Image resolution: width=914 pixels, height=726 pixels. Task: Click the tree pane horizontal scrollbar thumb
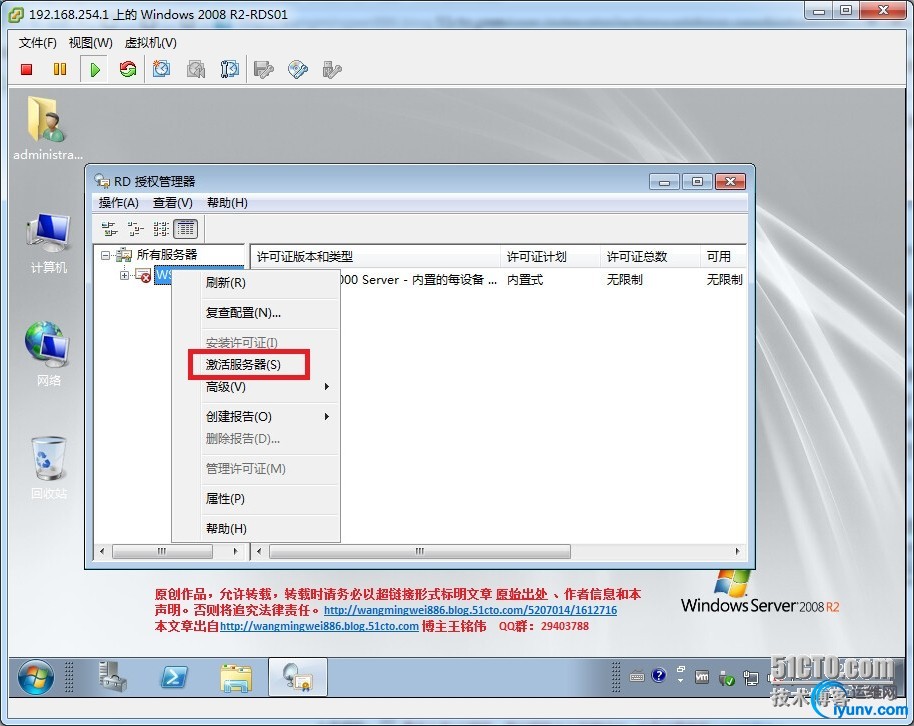tap(162, 551)
